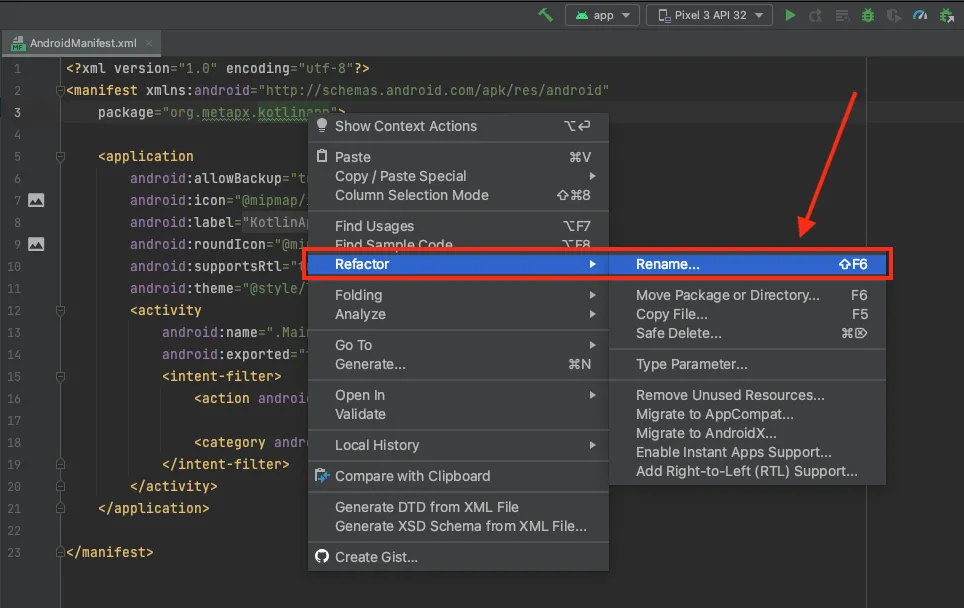Open the Copy / Paste Special submenu
The width and height of the screenshot is (964, 608).
tap(458, 176)
